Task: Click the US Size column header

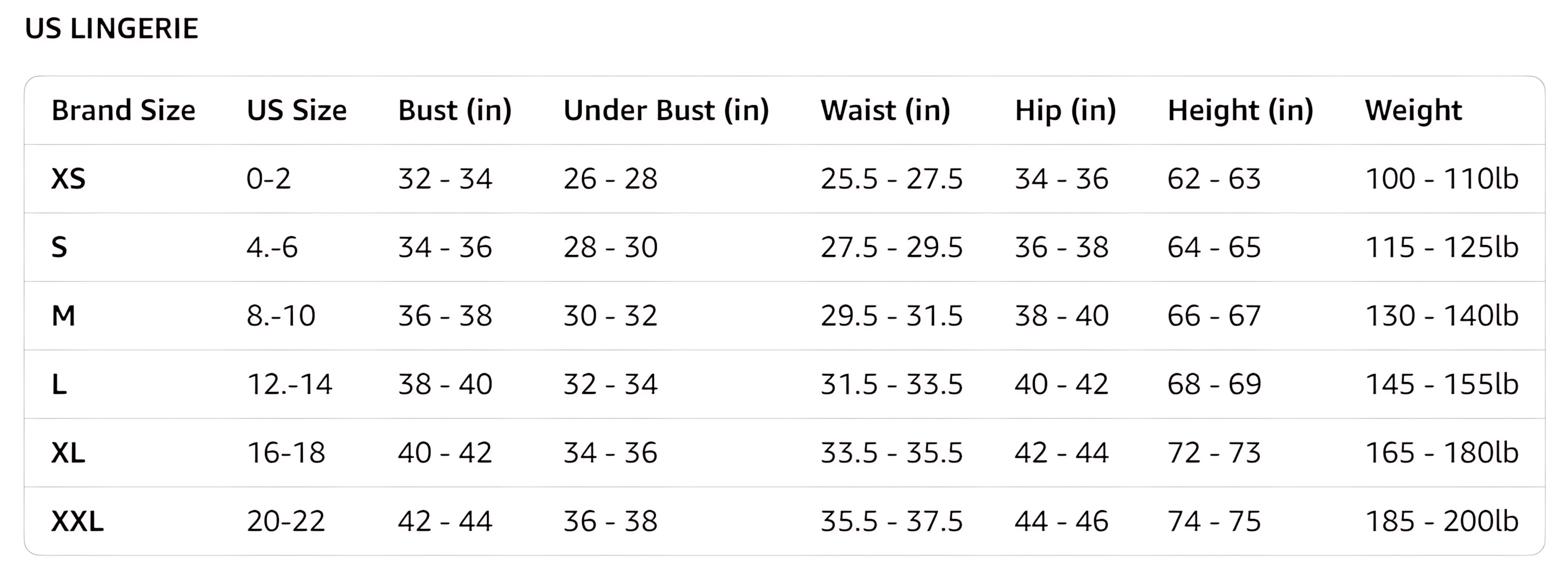Action: tap(297, 110)
